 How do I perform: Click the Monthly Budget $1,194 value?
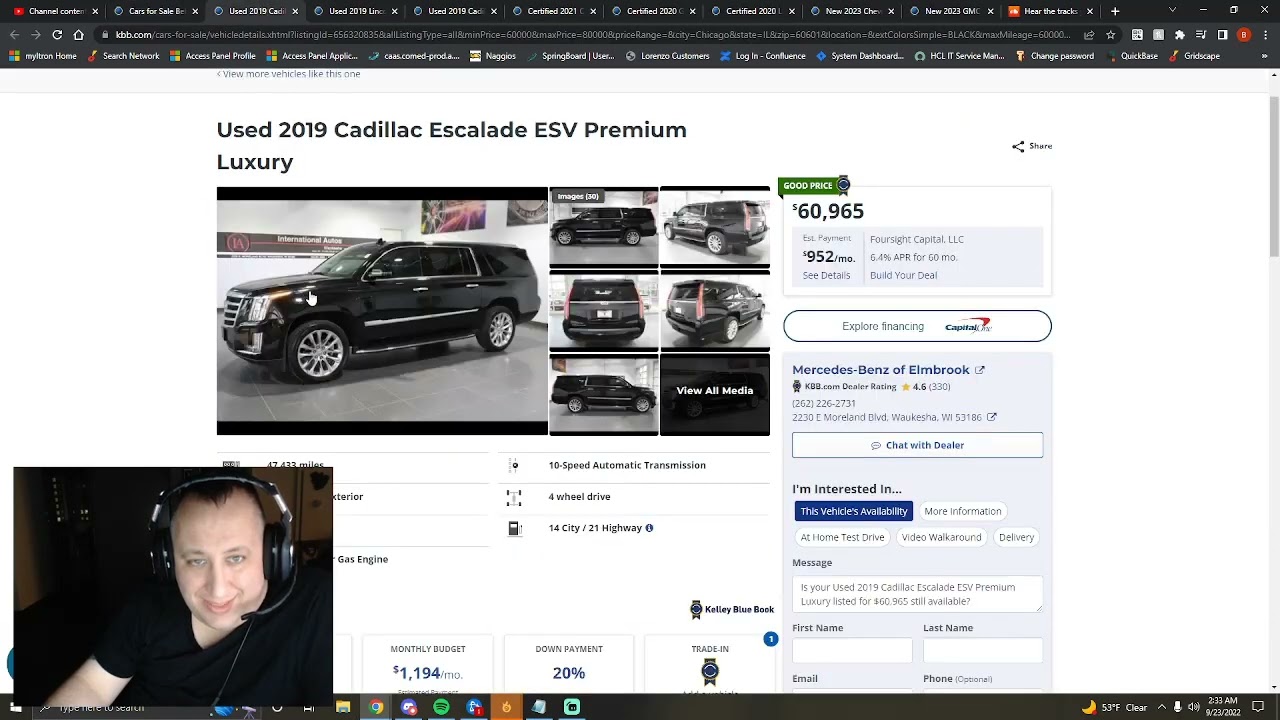coord(427,673)
